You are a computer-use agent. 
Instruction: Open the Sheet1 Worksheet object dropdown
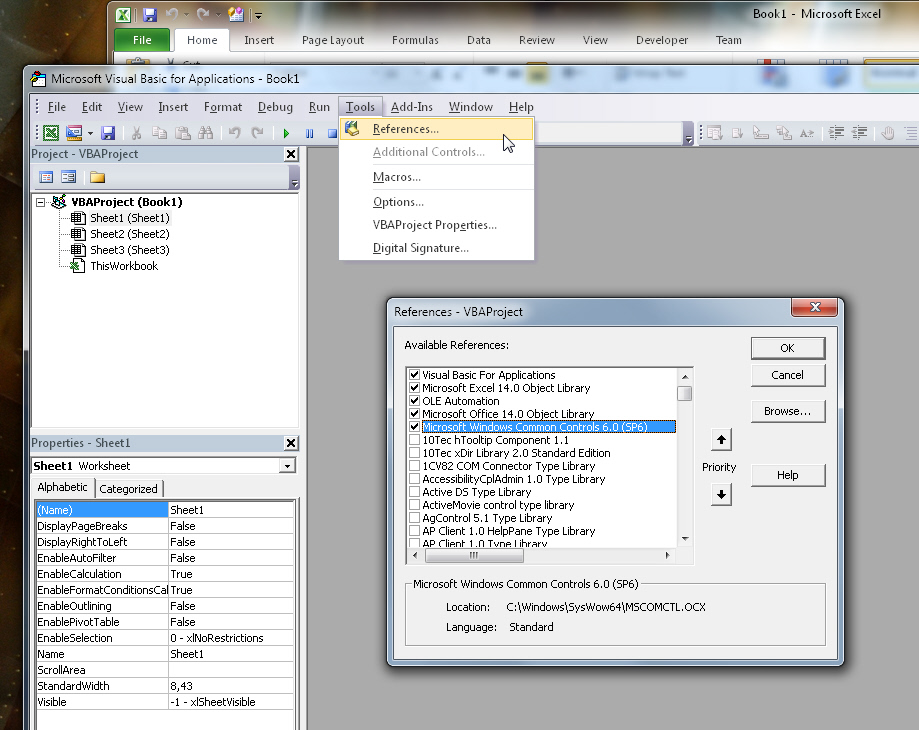coord(287,466)
